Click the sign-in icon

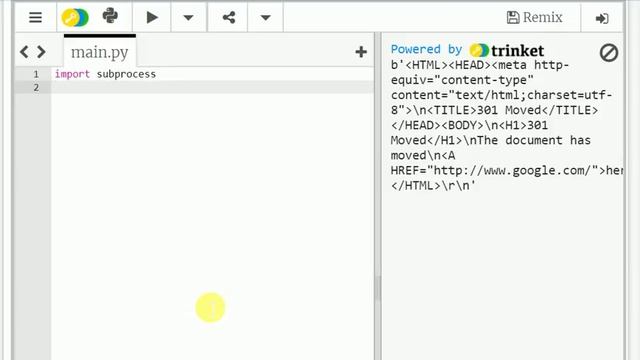[x=602, y=18]
